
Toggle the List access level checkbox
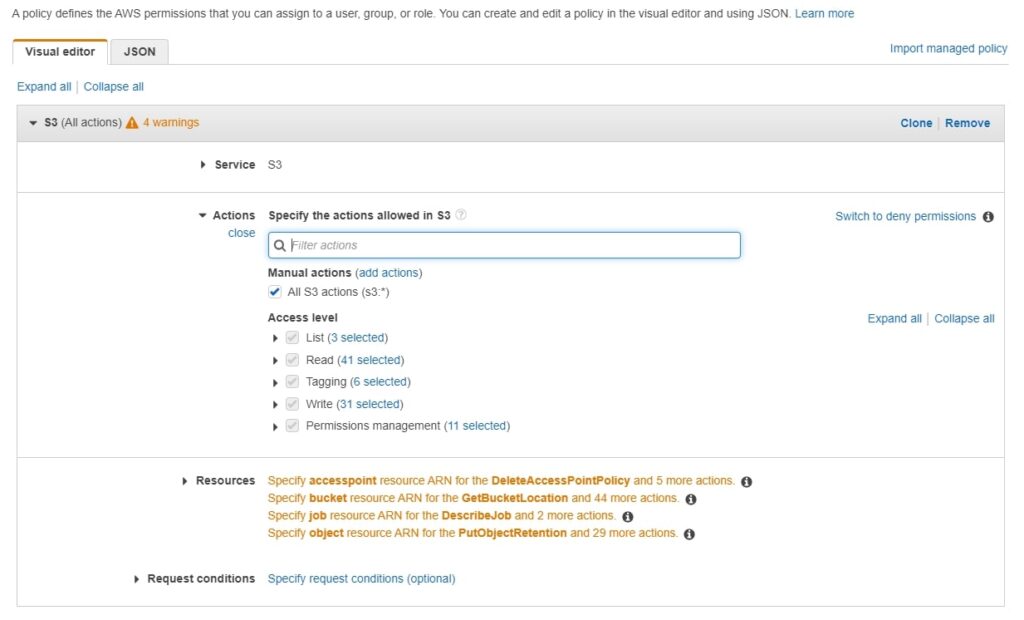(291, 337)
